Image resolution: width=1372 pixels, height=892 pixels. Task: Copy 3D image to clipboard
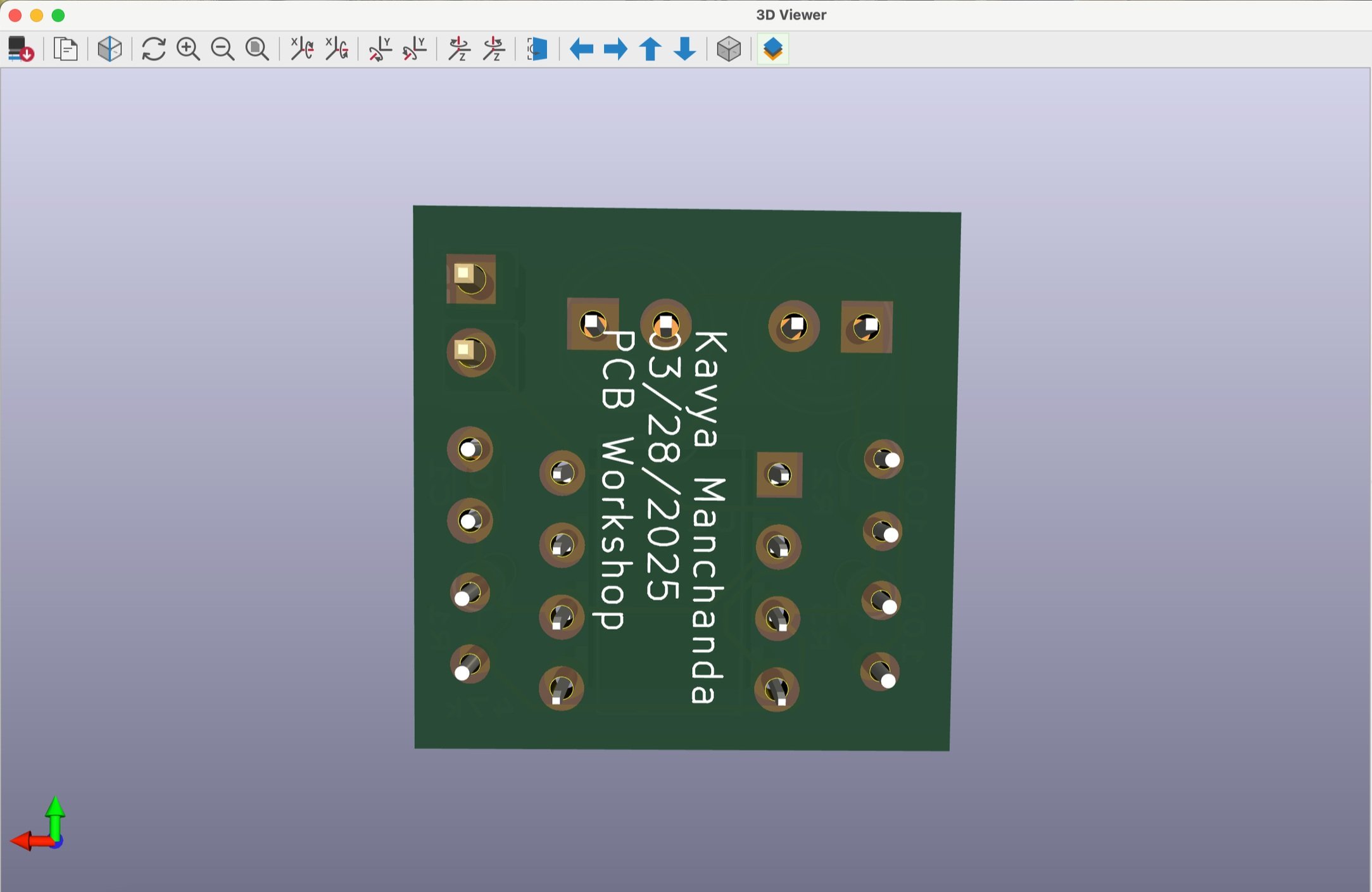click(x=65, y=49)
